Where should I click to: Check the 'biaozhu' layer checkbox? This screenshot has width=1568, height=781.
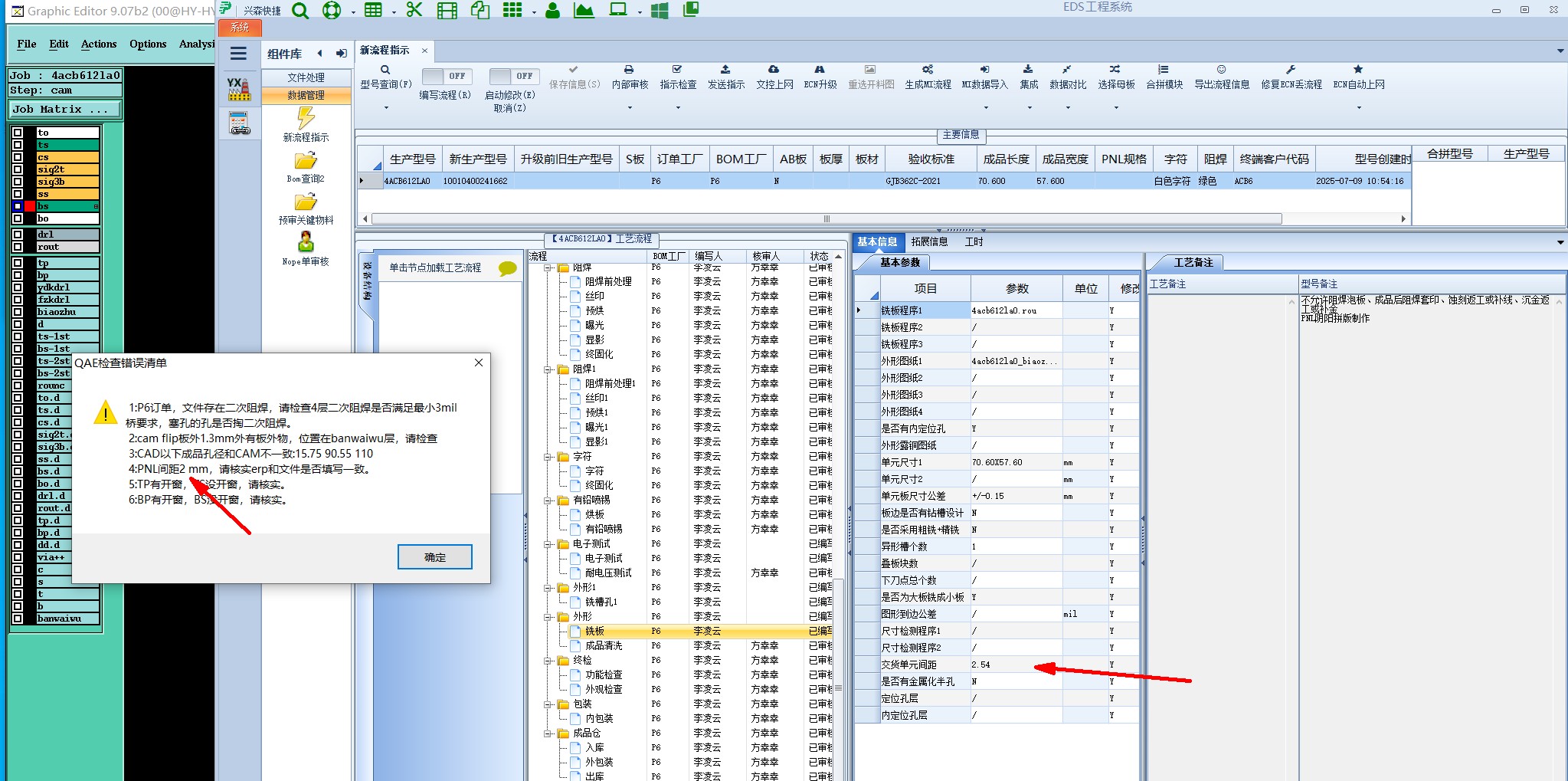click(x=18, y=313)
